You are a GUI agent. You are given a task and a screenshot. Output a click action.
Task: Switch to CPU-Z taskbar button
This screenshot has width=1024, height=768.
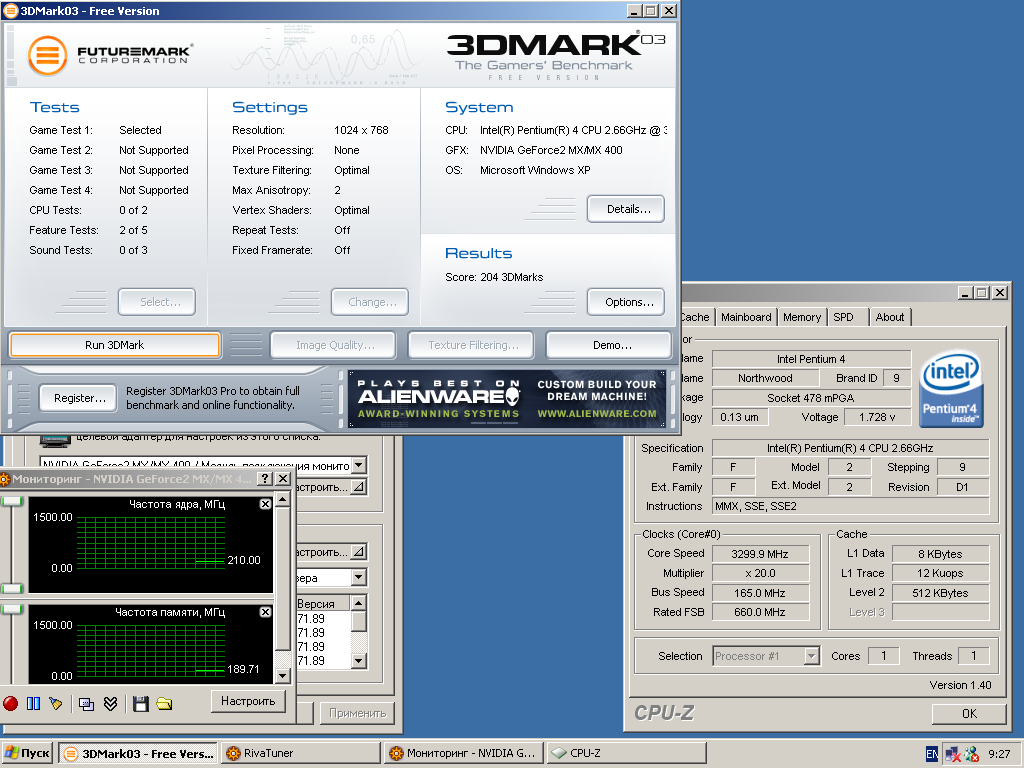pos(626,753)
